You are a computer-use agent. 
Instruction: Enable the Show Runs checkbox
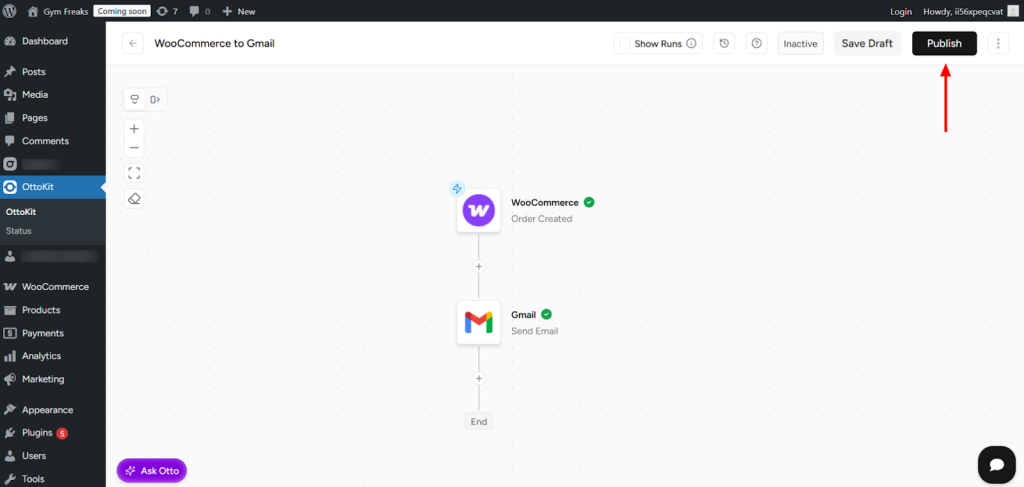pyautogui.click(x=625, y=44)
